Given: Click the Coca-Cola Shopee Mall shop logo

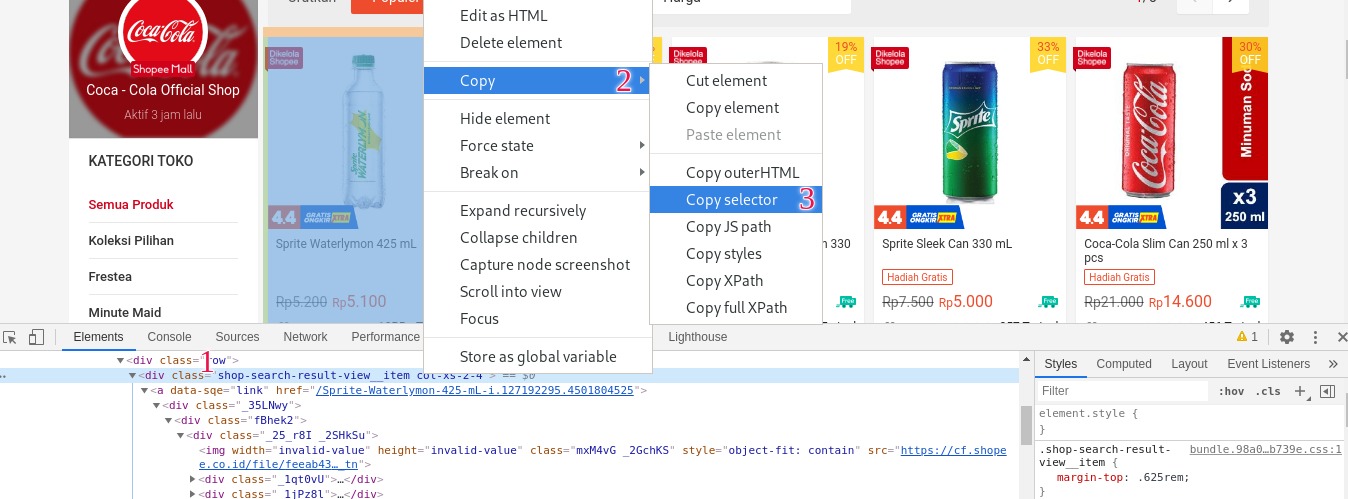Looking at the screenshot, I should [x=162, y=38].
